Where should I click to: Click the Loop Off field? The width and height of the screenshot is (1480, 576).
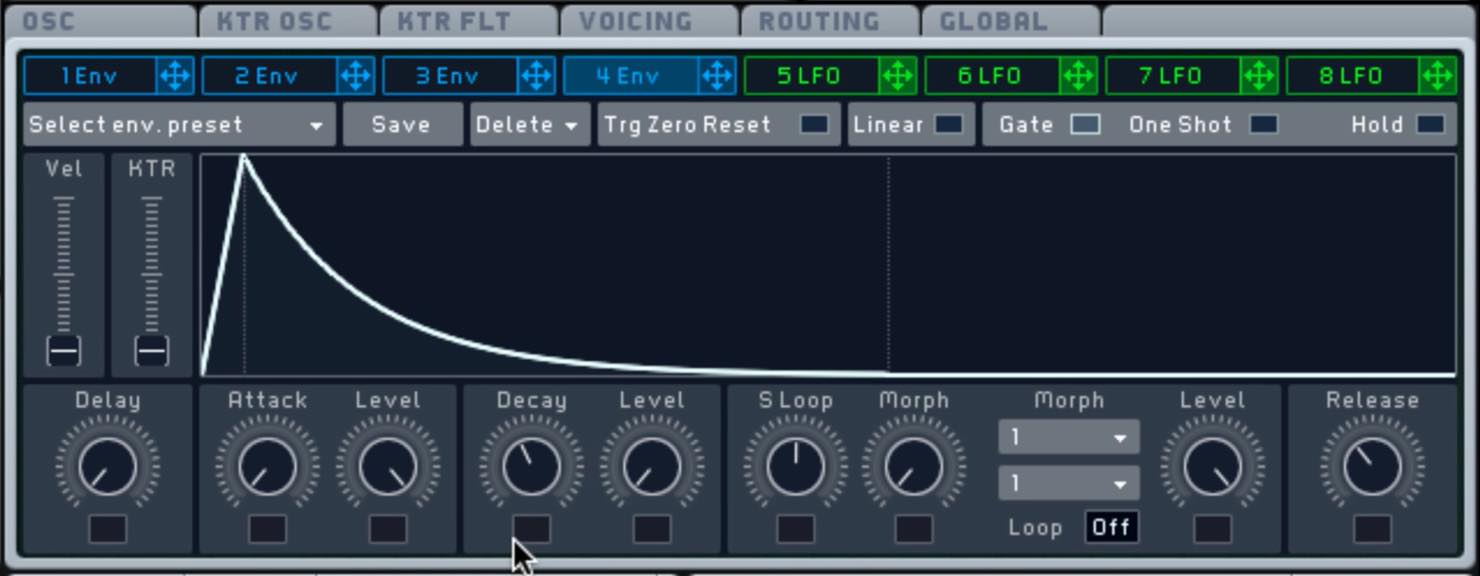[1112, 527]
